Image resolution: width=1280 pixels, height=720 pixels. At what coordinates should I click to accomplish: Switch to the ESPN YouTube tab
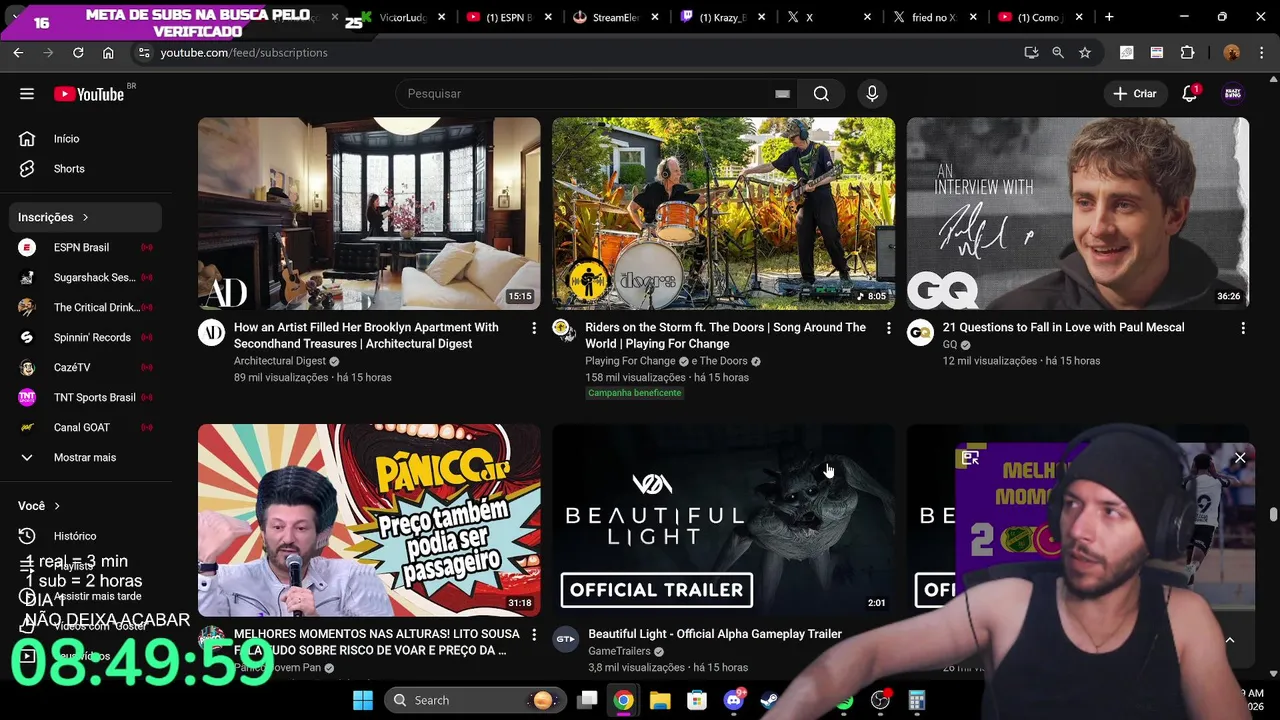[x=508, y=17]
